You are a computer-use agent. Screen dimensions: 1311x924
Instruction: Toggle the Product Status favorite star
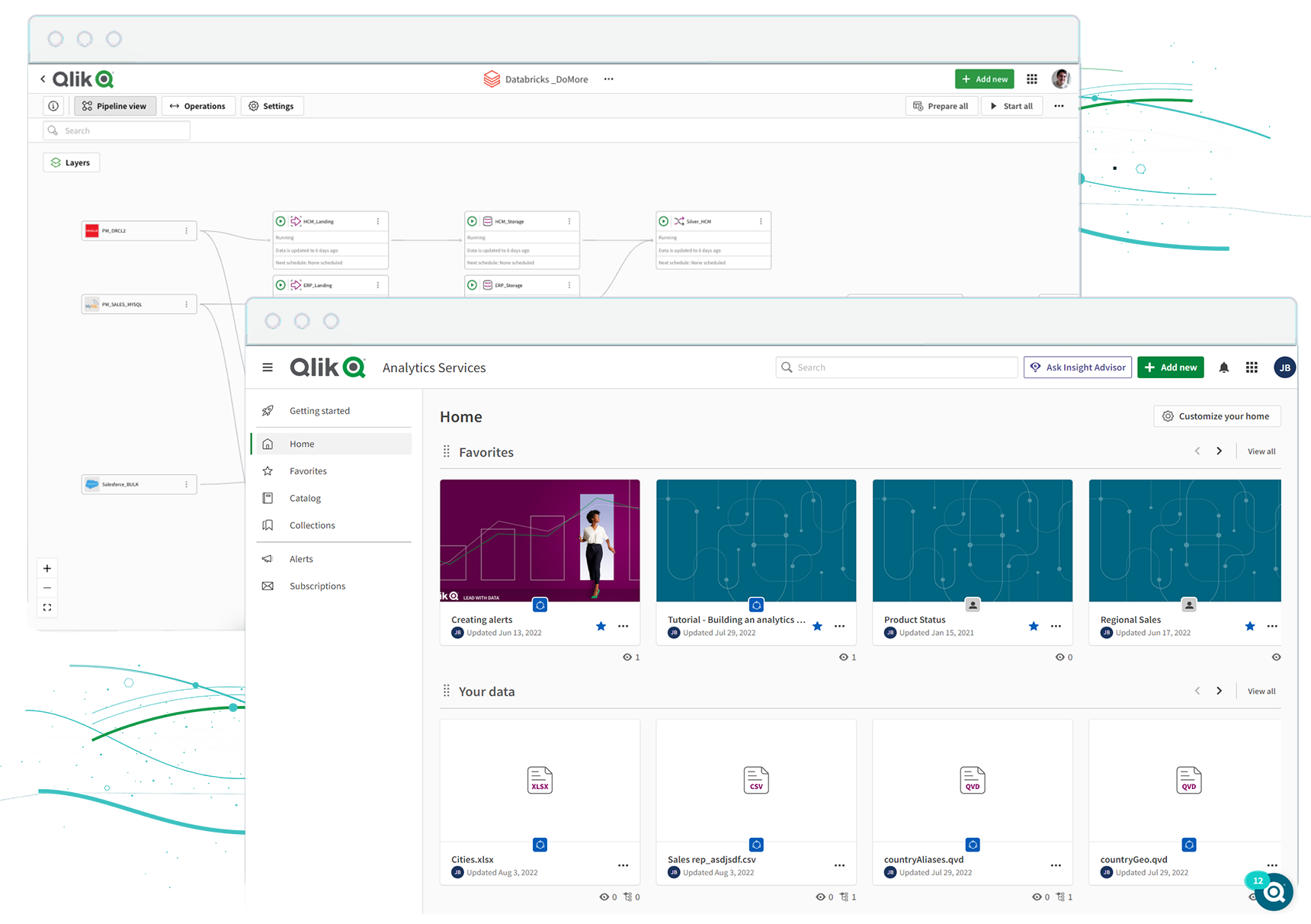tap(1034, 626)
